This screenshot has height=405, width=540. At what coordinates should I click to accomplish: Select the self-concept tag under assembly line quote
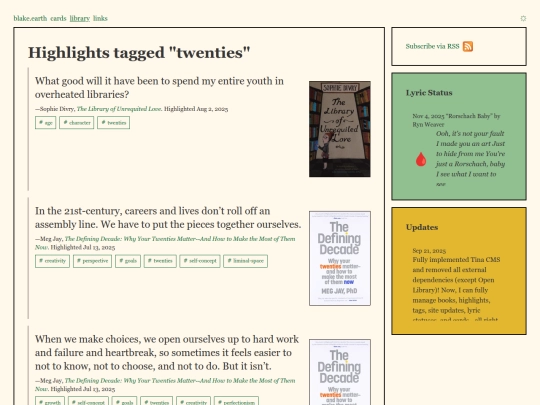pyautogui.click(x=200, y=261)
